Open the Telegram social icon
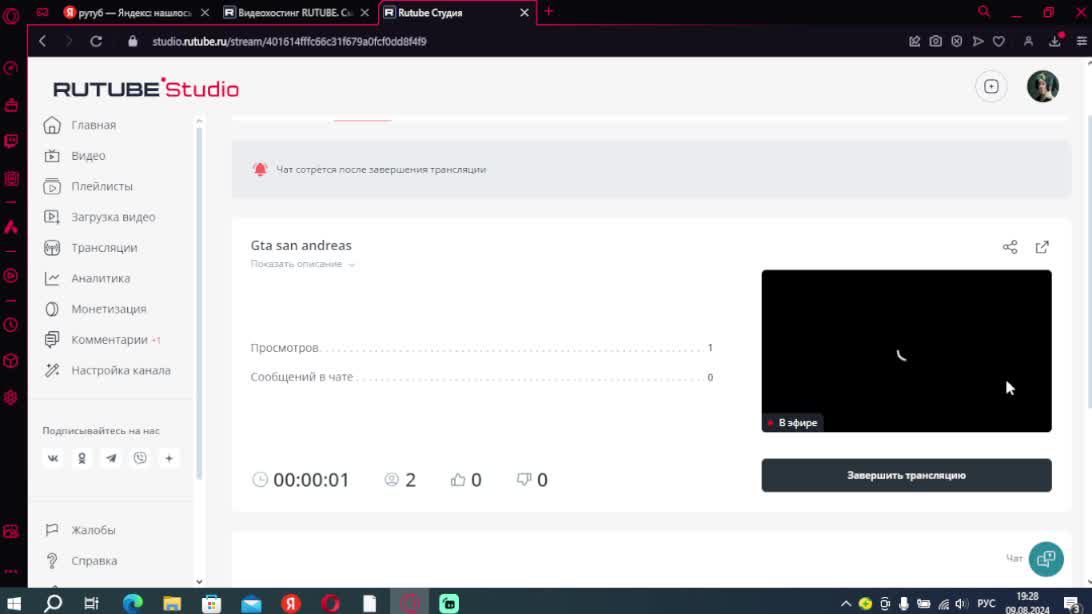Viewport: 1092px width, 614px height. point(111,458)
